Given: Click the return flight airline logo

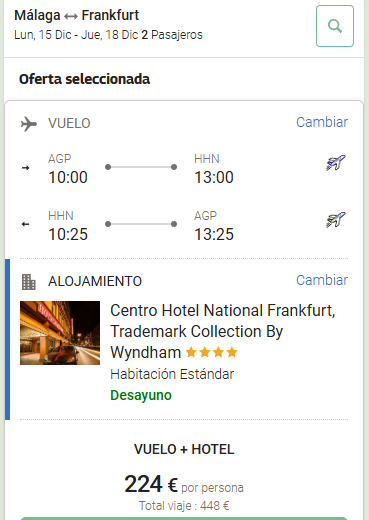Looking at the screenshot, I should (x=336, y=220).
